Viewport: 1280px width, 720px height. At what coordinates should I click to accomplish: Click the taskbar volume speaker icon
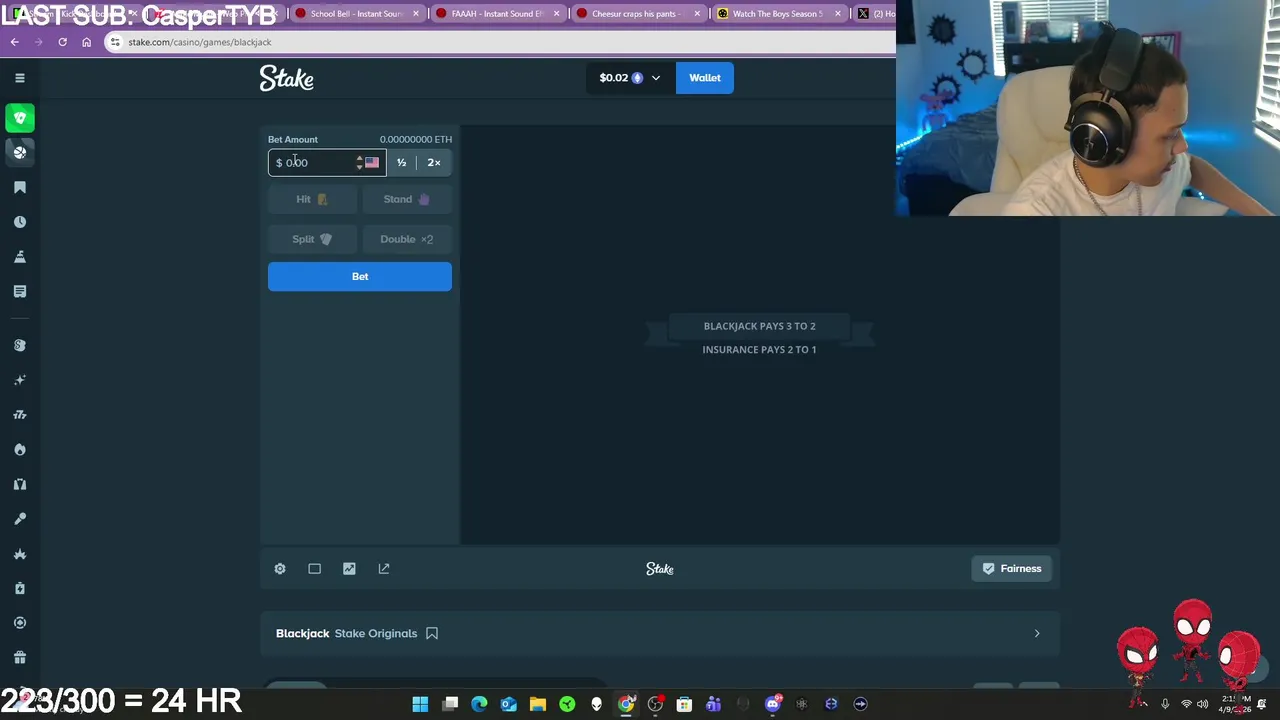1202,704
